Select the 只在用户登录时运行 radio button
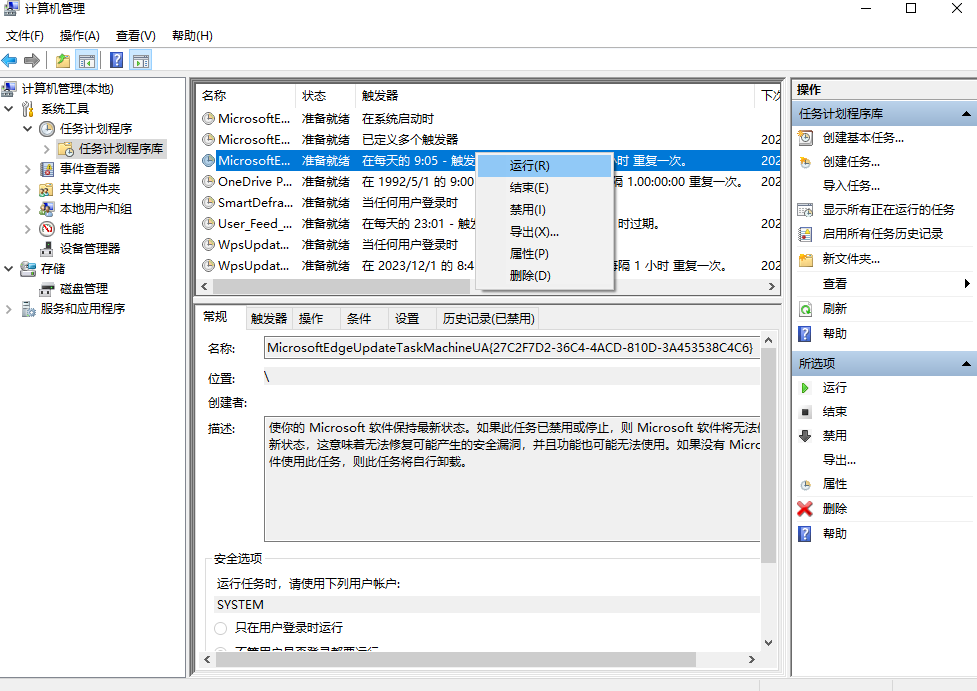Image resolution: width=977 pixels, height=691 pixels. pyautogui.click(x=220, y=628)
